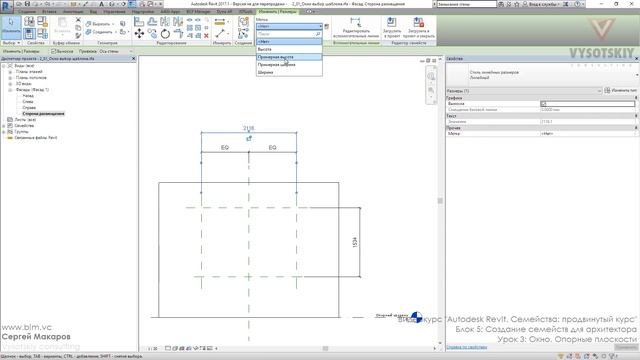
Task: Click the aligned dimension icon in Measure panel
Action: tap(220, 33)
